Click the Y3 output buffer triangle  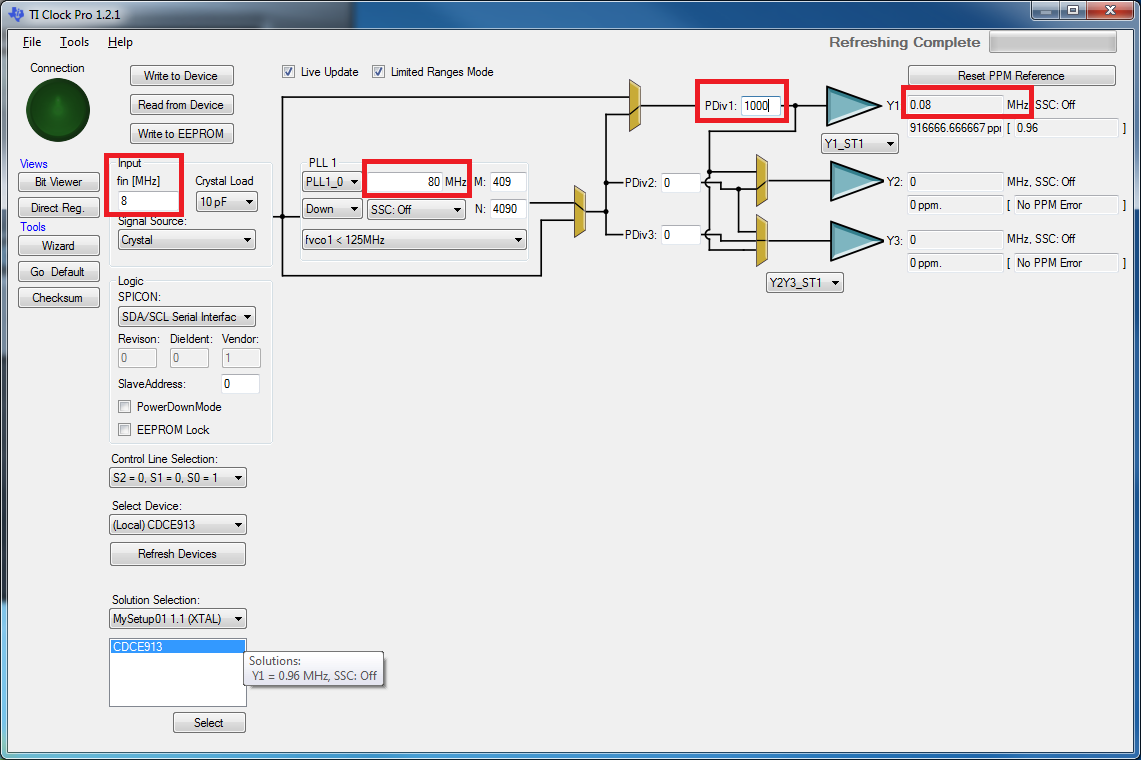pos(856,241)
